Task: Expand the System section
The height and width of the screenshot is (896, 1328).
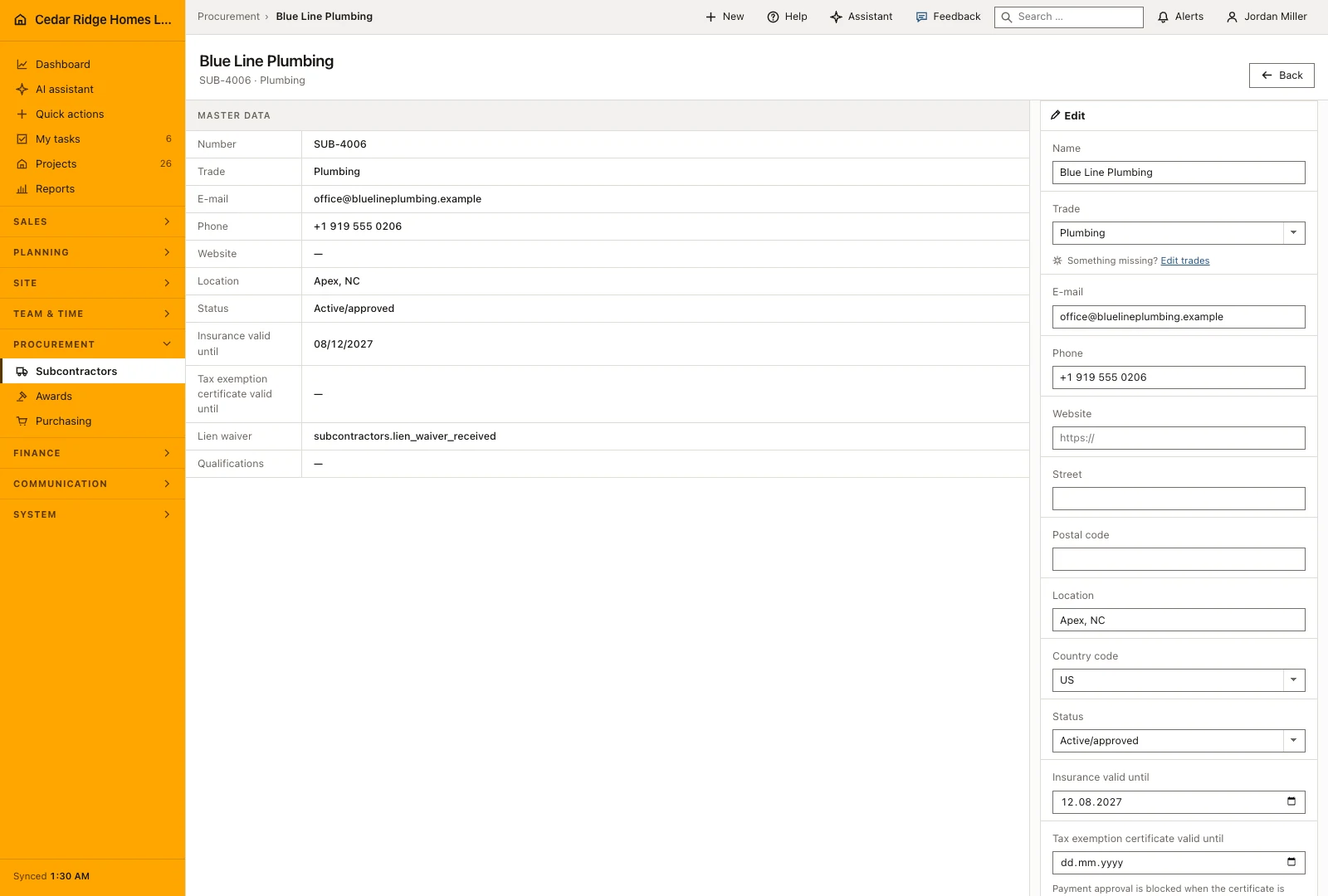Action: (x=92, y=514)
